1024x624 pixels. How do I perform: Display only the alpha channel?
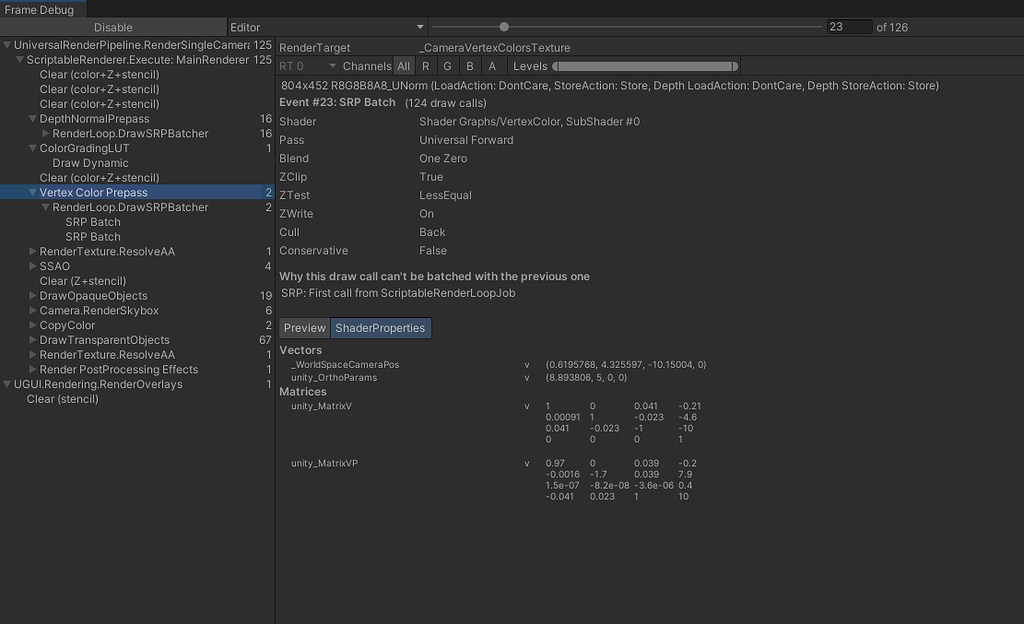click(493, 65)
